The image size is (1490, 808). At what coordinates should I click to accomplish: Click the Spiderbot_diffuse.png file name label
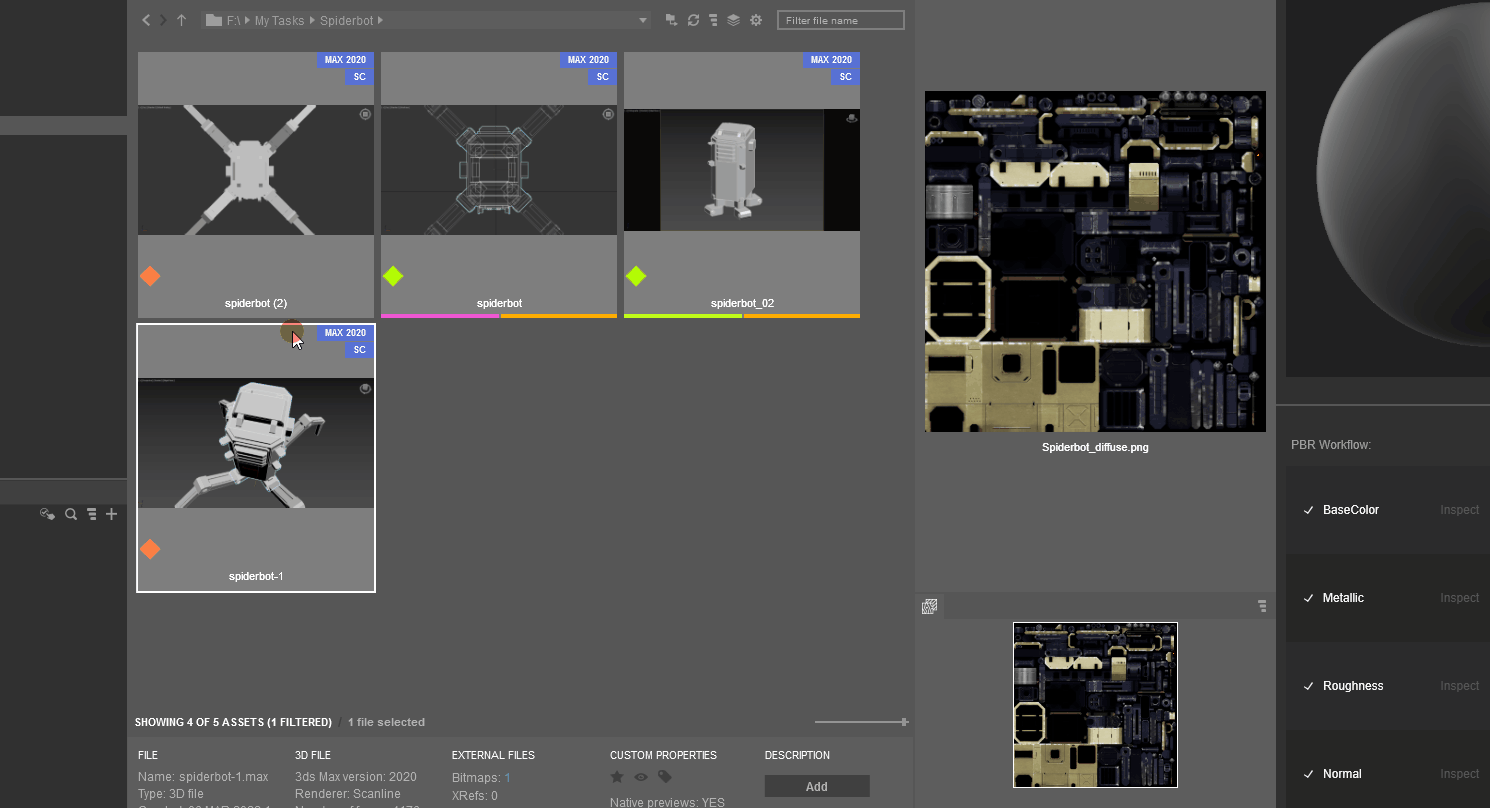pyautogui.click(x=1095, y=447)
